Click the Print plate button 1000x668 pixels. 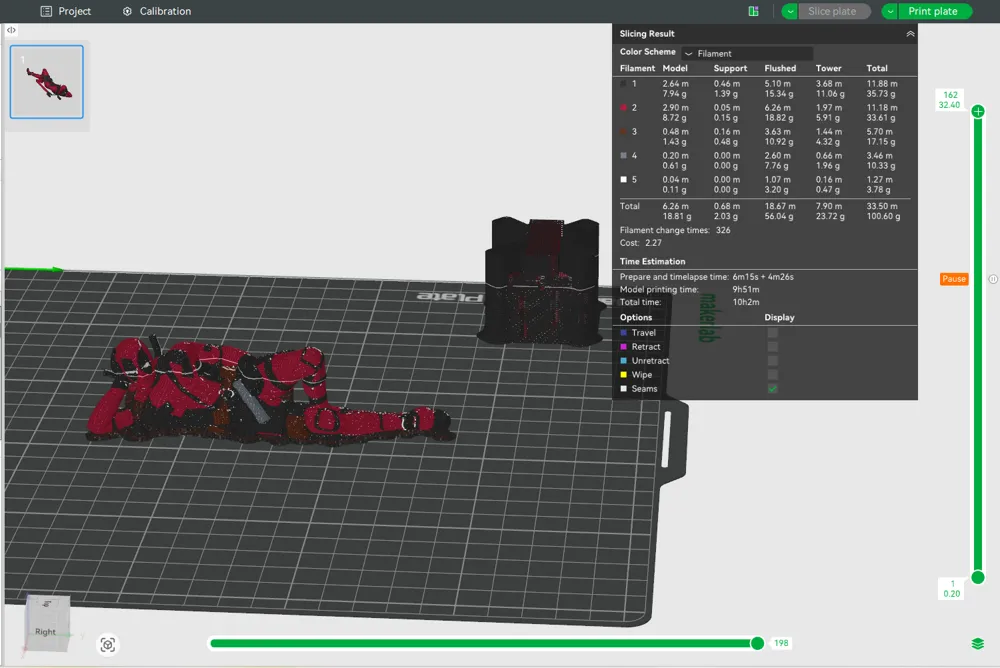point(934,11)
